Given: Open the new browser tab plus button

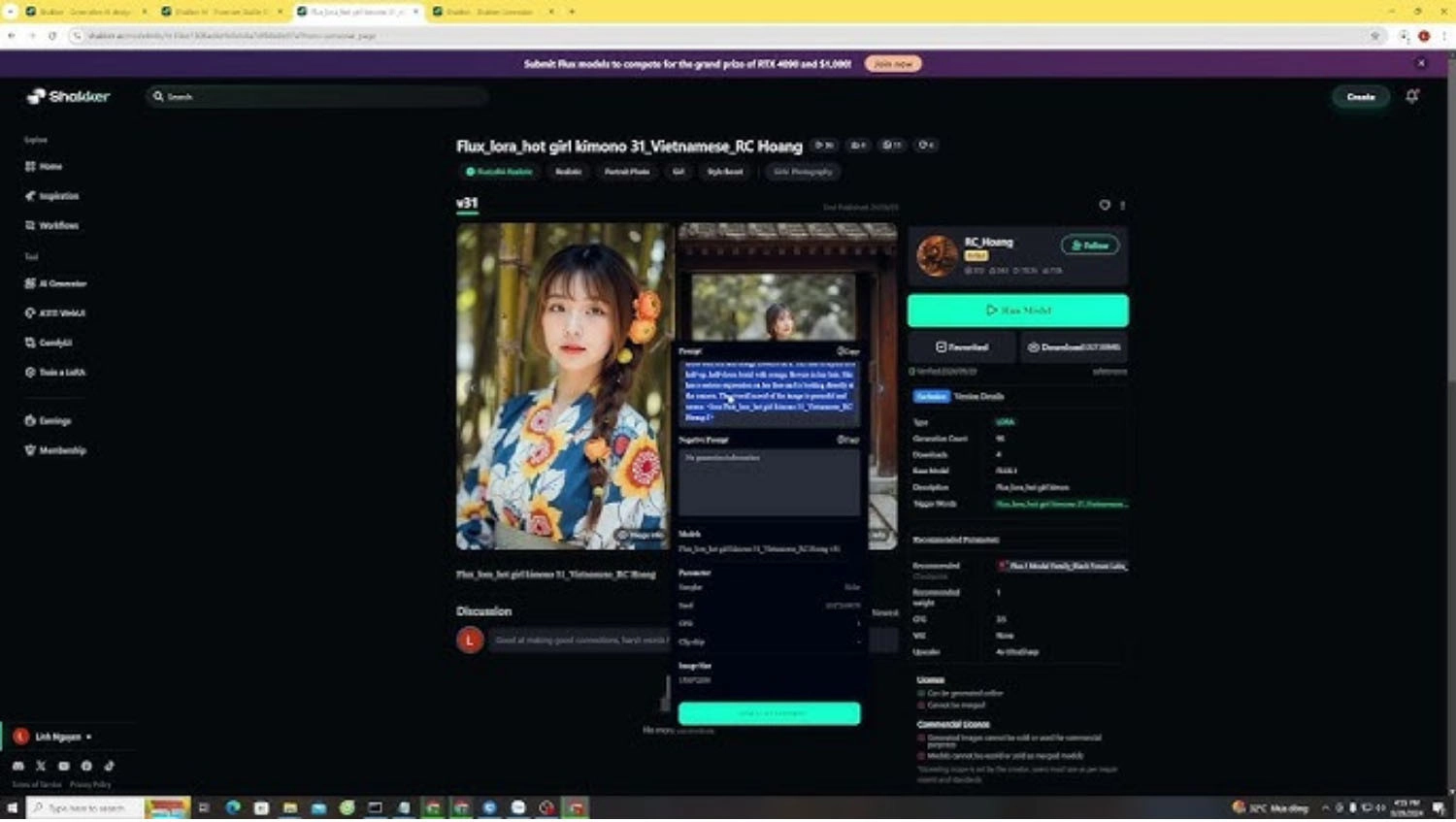Looking at the screenshot, I should [572, 12].
